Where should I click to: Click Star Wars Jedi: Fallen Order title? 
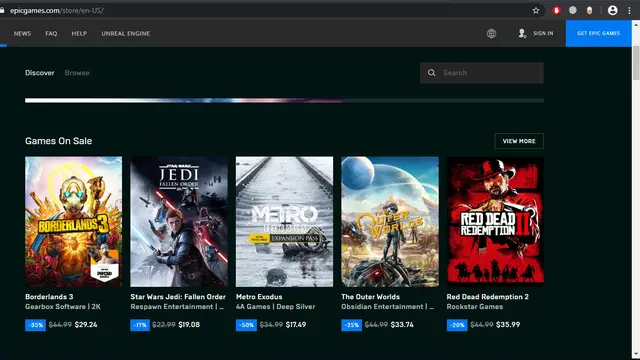point(178,297)
